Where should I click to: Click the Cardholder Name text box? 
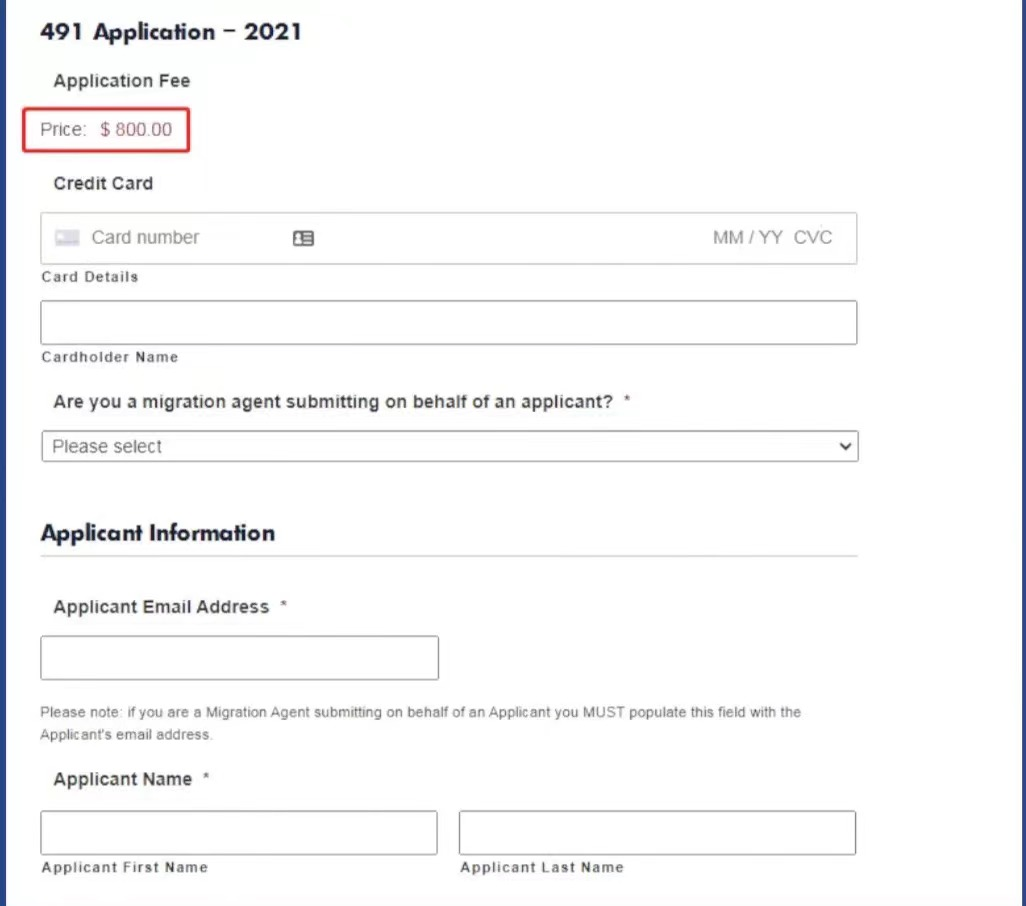448,323
